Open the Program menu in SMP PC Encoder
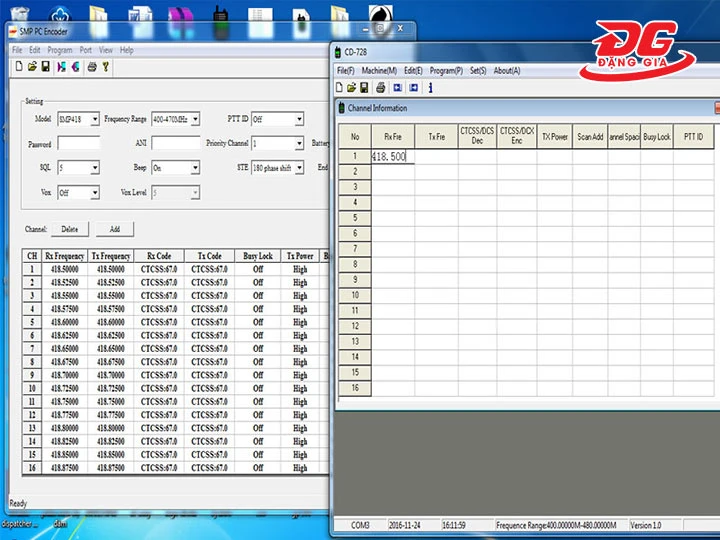The height and width of the screenshot is (540, 720). (x=59, y=49)
